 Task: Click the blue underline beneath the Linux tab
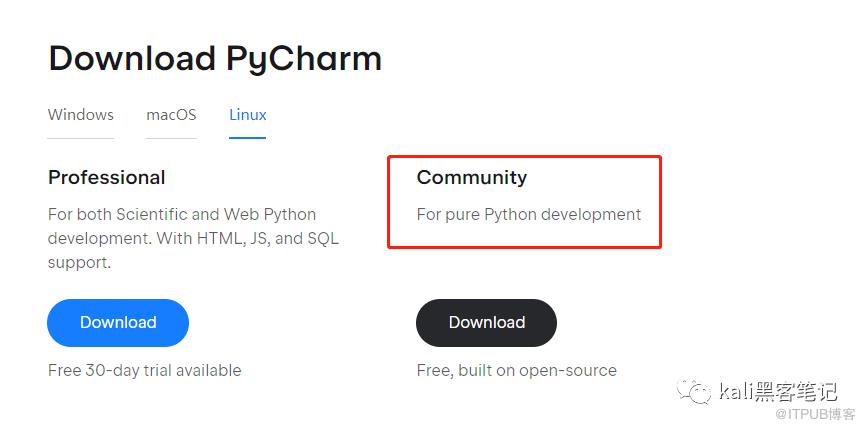coord(248,137)
